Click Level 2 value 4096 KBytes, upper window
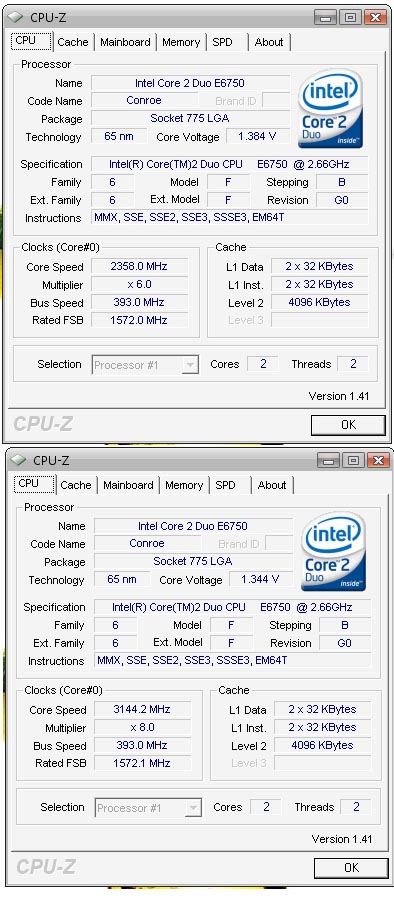Screen dimensions: 394x907 (319, 303)
